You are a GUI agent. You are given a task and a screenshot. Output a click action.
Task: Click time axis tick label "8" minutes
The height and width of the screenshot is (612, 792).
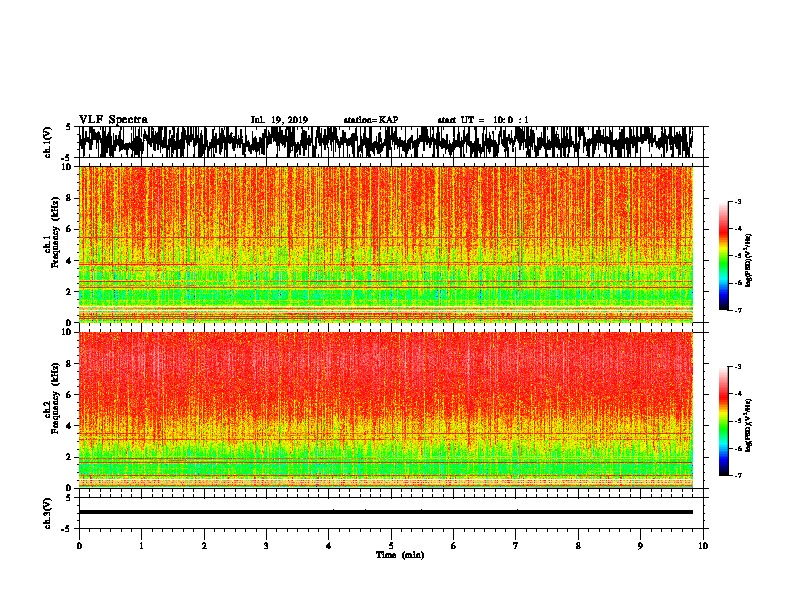(x=578, y=545)
